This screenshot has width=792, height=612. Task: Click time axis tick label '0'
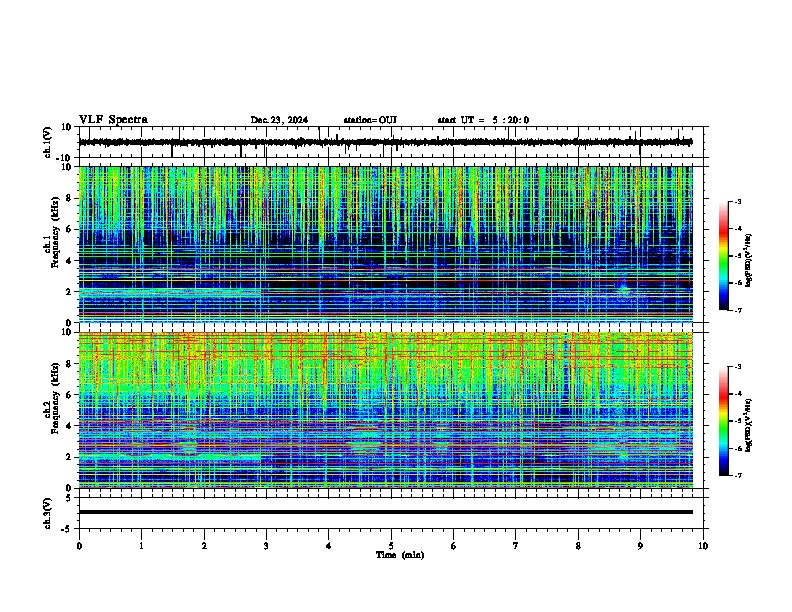point(79,546)
